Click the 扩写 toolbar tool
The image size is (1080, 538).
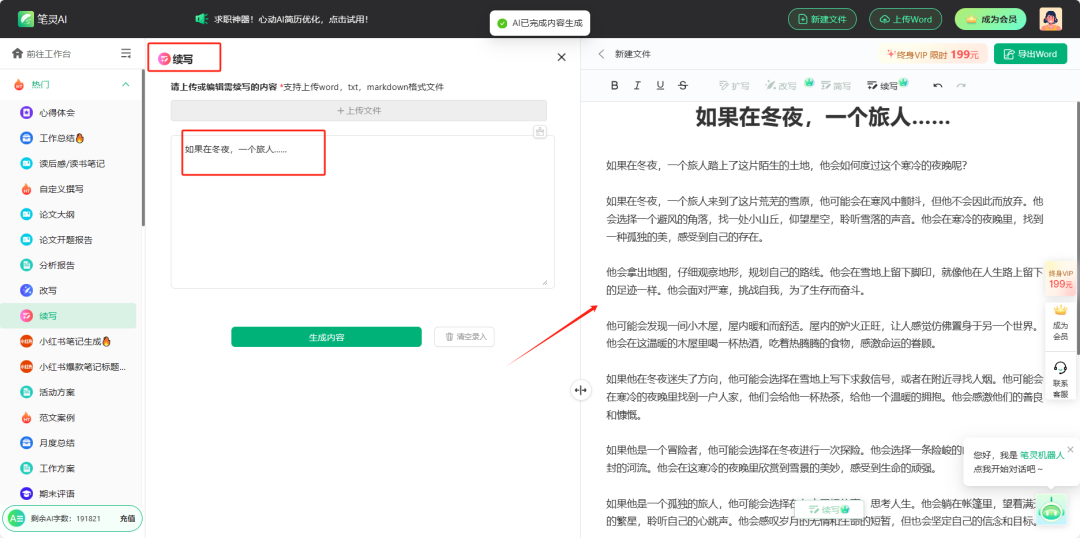click(734, 85)
